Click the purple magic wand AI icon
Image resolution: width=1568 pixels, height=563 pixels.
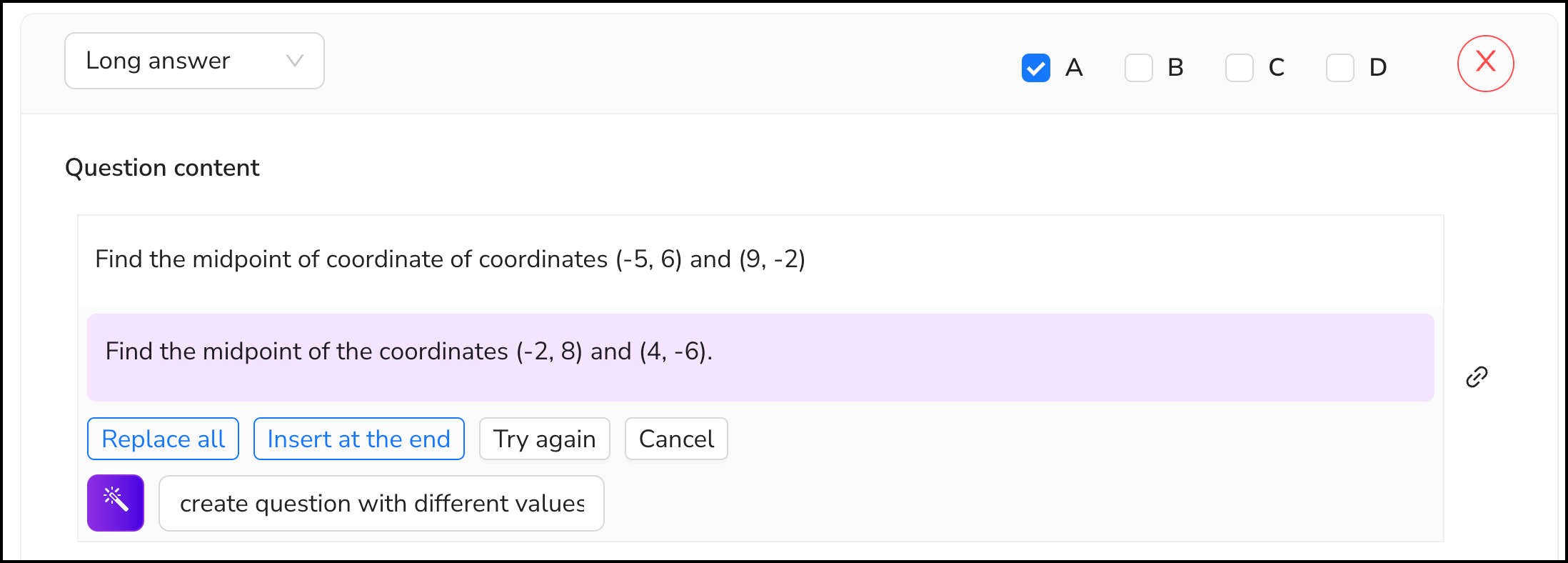pyautogui.click(x=116, y=503)
